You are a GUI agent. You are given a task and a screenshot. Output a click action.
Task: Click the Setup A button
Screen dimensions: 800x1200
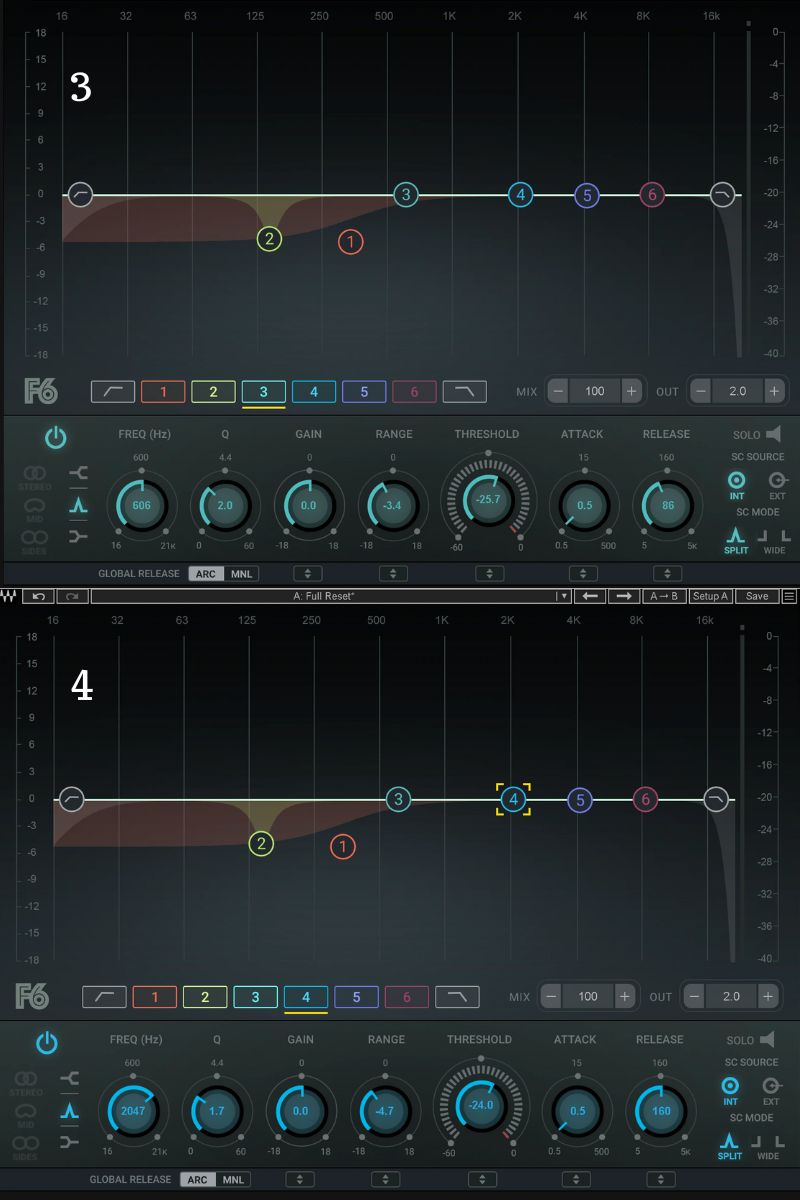pyautogui.click(x=711, y=596)
